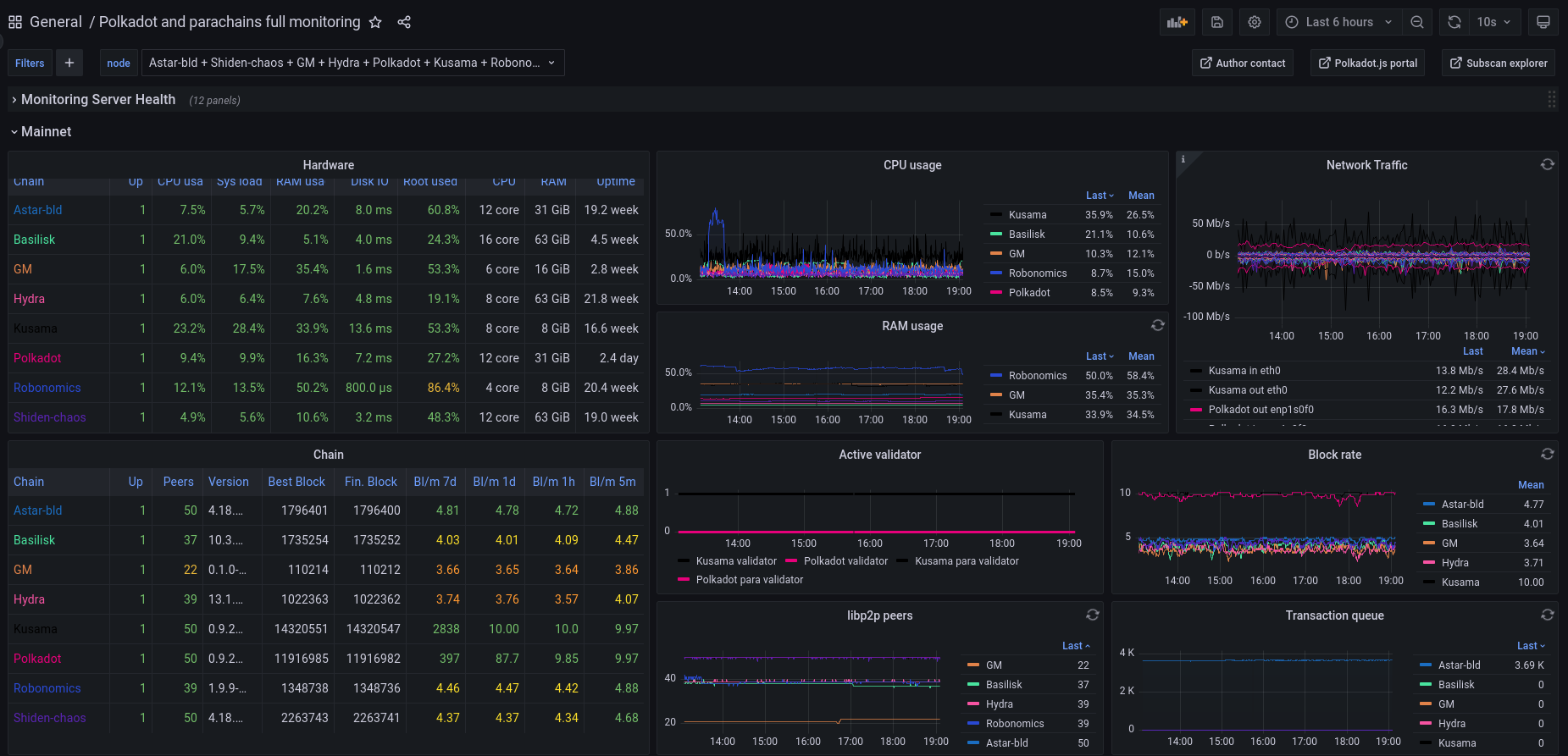The width and height of the screenshot is (1568, 756).
Task: Zoom out the time range
Action: [x=1417, y=22]
